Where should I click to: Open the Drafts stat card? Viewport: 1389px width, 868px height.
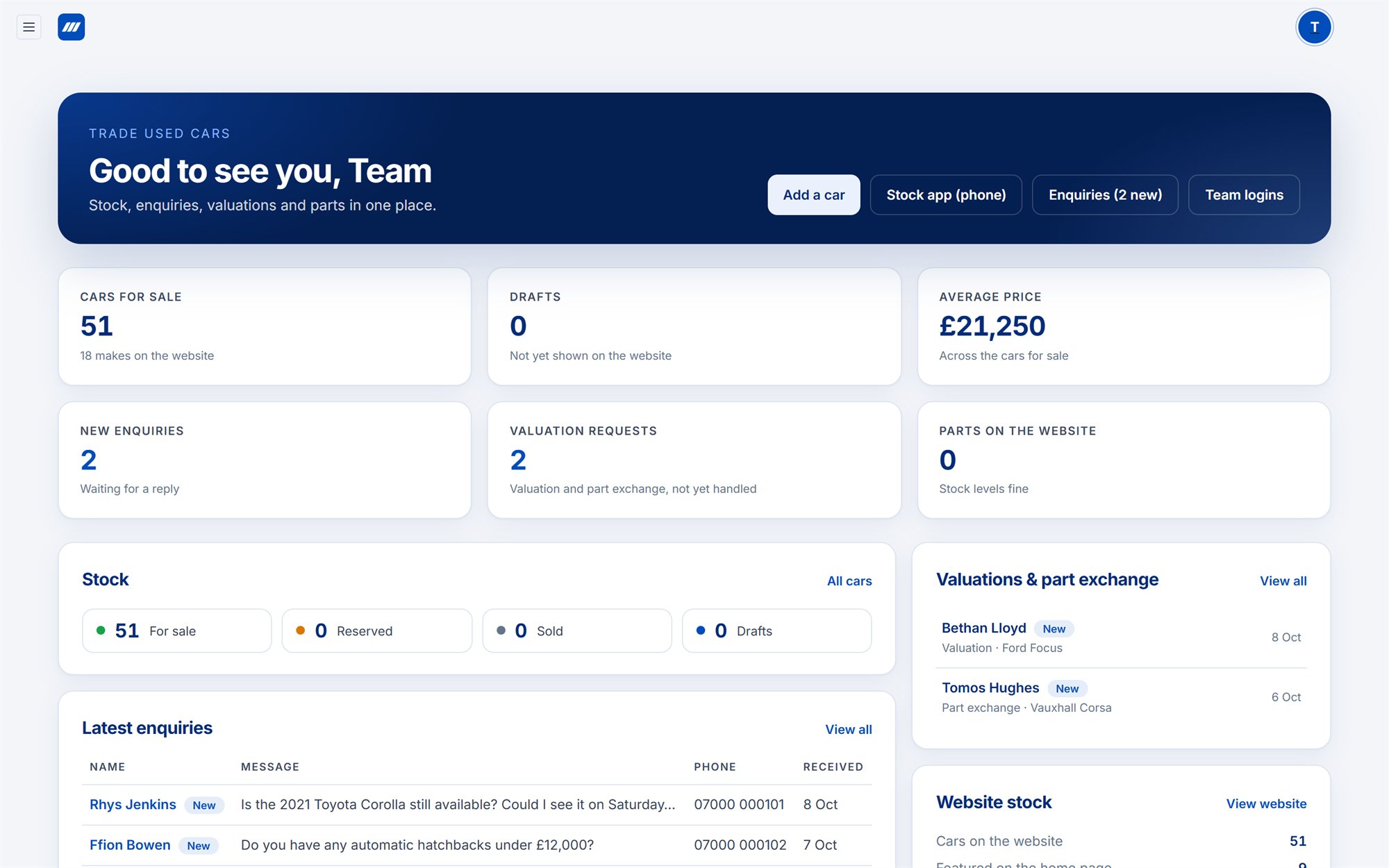pos(694,326)
